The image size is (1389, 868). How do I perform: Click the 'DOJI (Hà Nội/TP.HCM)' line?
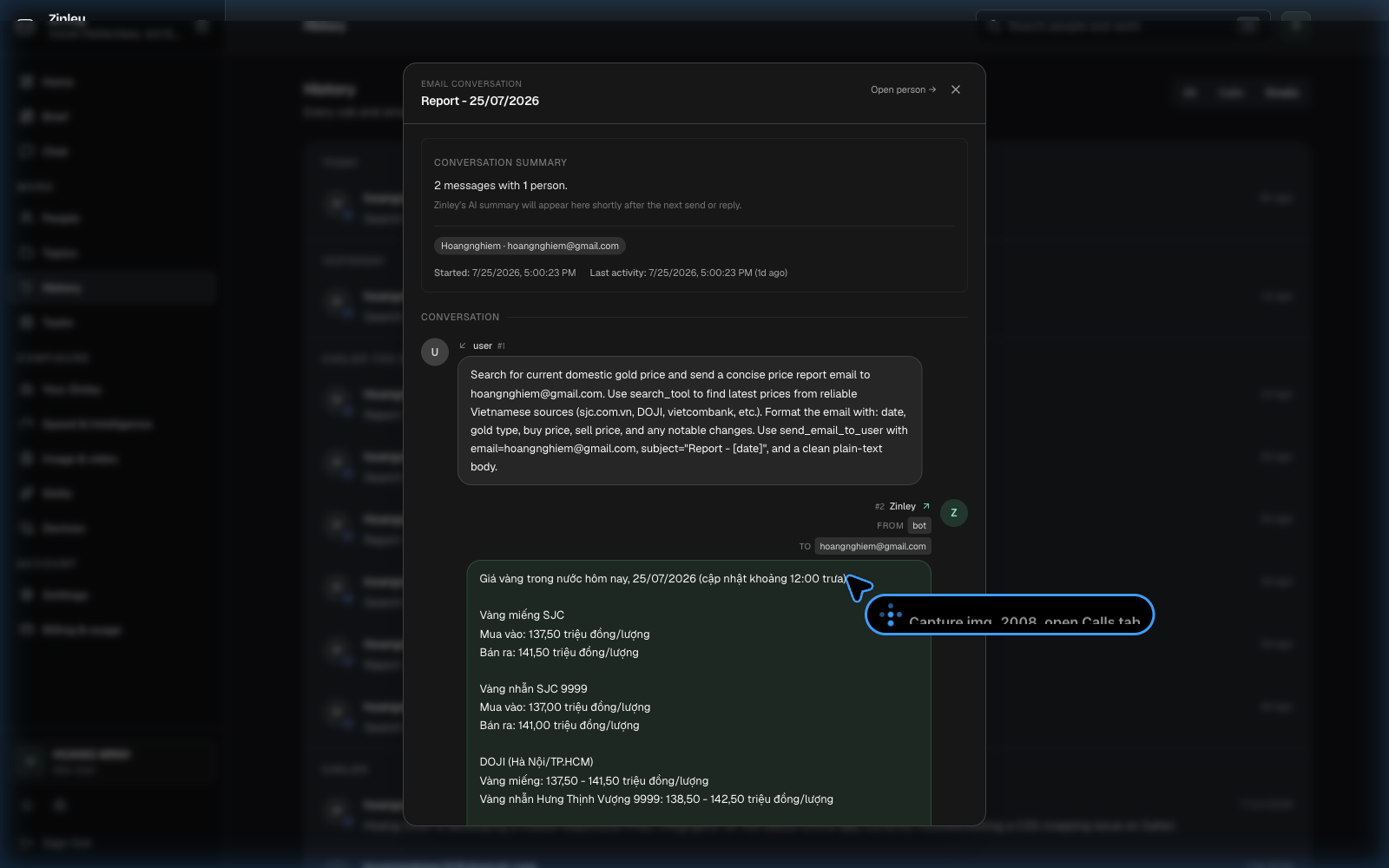pos(537,762)
